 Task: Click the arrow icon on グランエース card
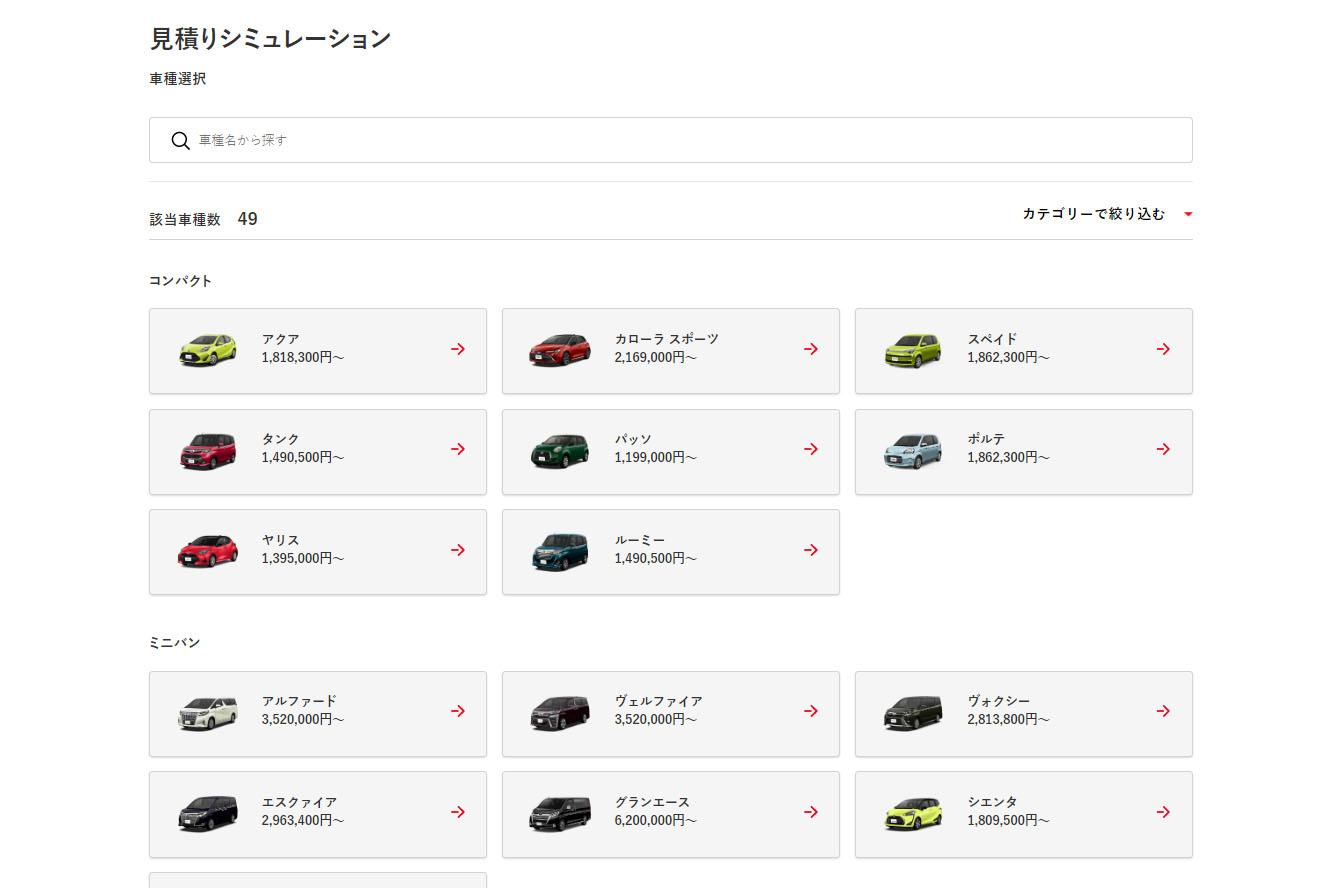coord(811,812)
